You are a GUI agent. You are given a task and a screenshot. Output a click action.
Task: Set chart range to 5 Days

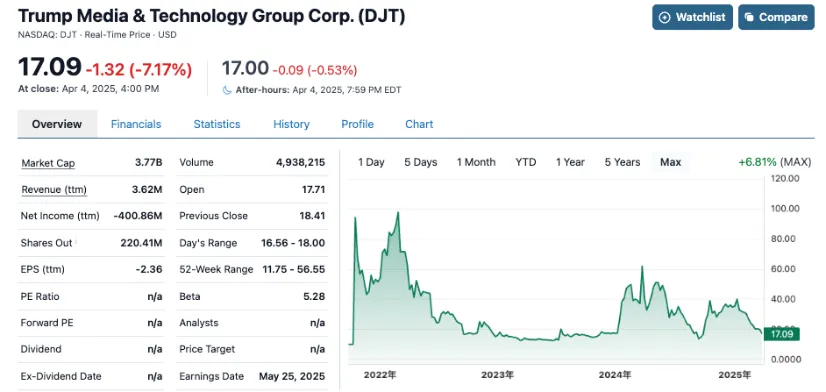421,162
